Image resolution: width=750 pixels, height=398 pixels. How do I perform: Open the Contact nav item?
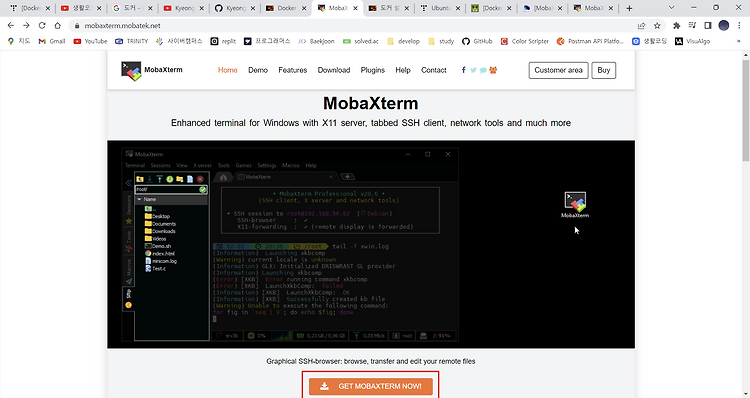point(434,70)
